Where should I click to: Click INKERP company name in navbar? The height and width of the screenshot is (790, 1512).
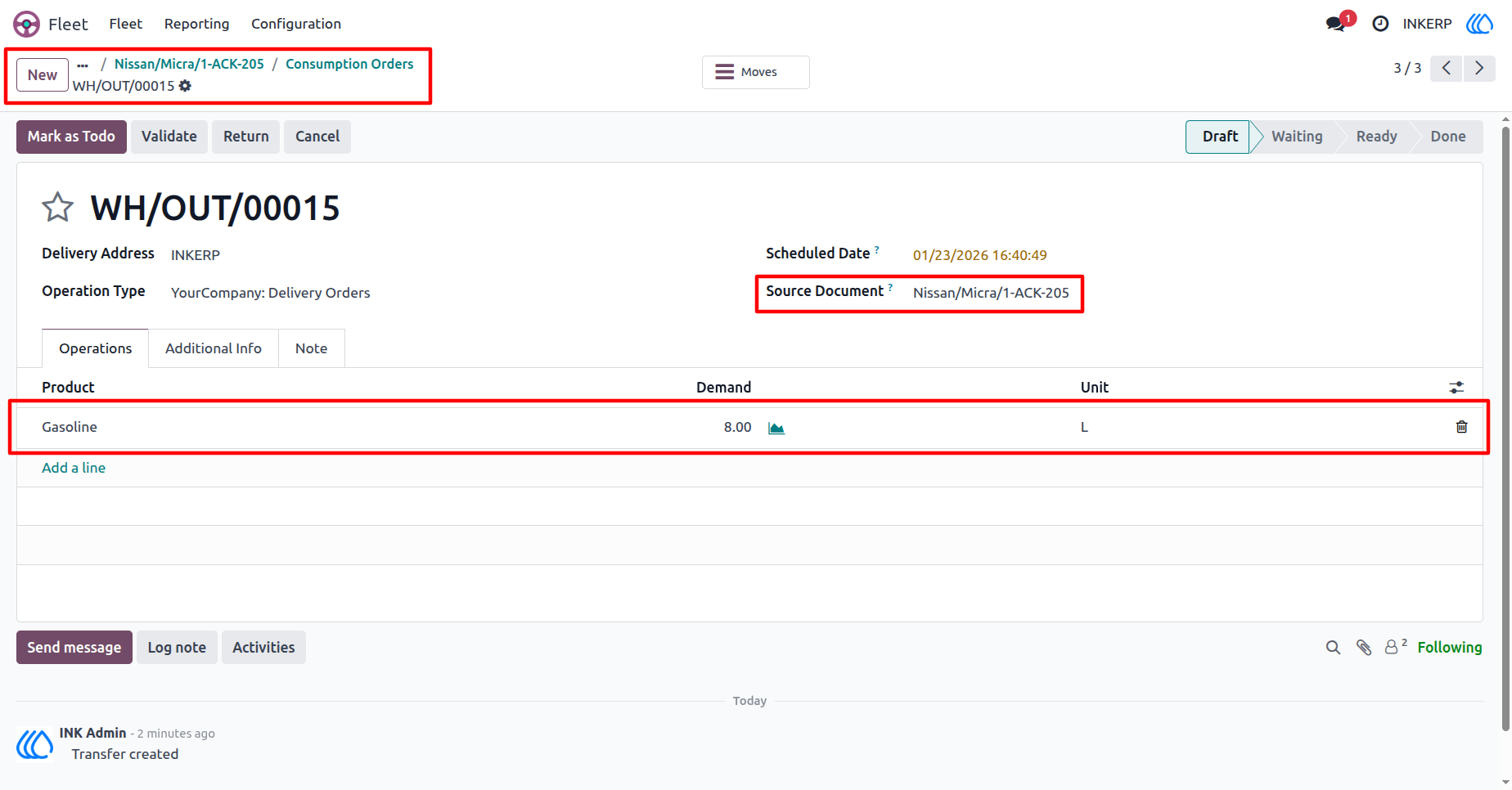[1427, 24]
